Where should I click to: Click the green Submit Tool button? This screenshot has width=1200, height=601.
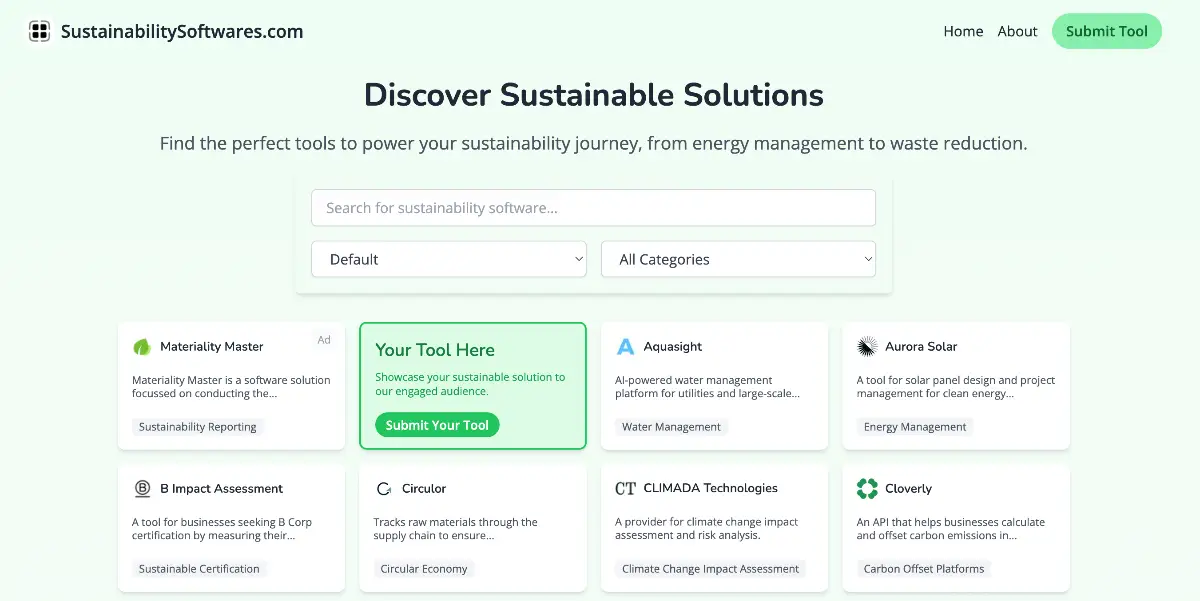[x=1107, y=31]
